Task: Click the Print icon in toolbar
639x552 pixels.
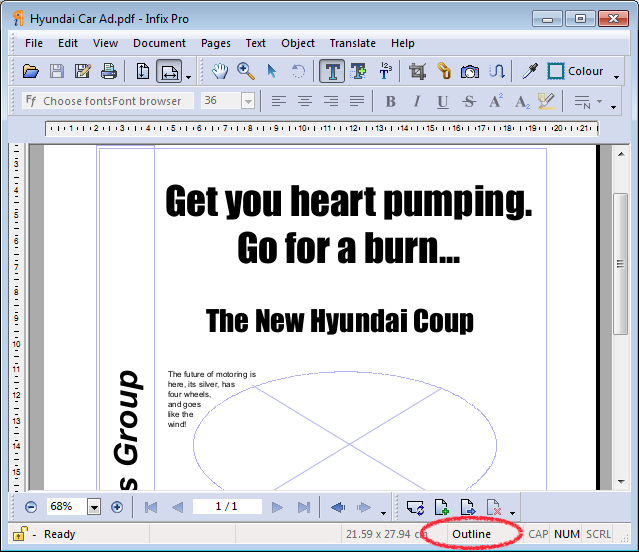Action: click(x=109, y=71)
